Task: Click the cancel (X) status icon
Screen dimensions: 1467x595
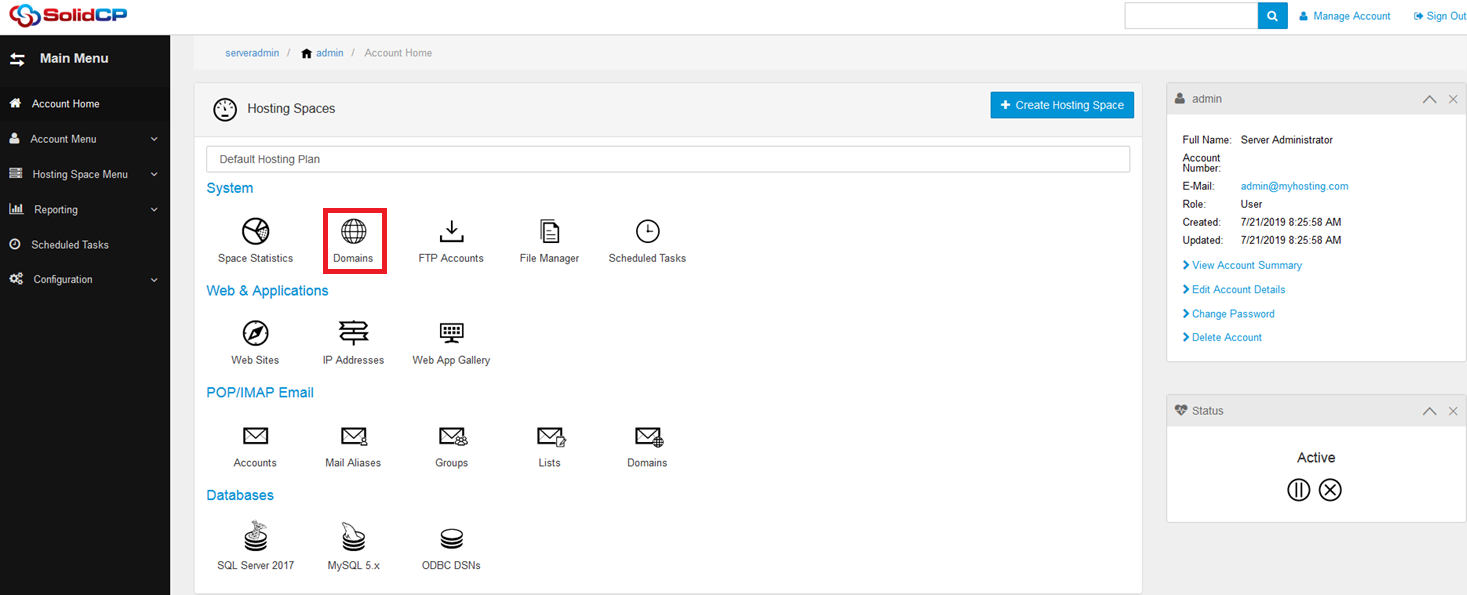Action: [1330, 490]
